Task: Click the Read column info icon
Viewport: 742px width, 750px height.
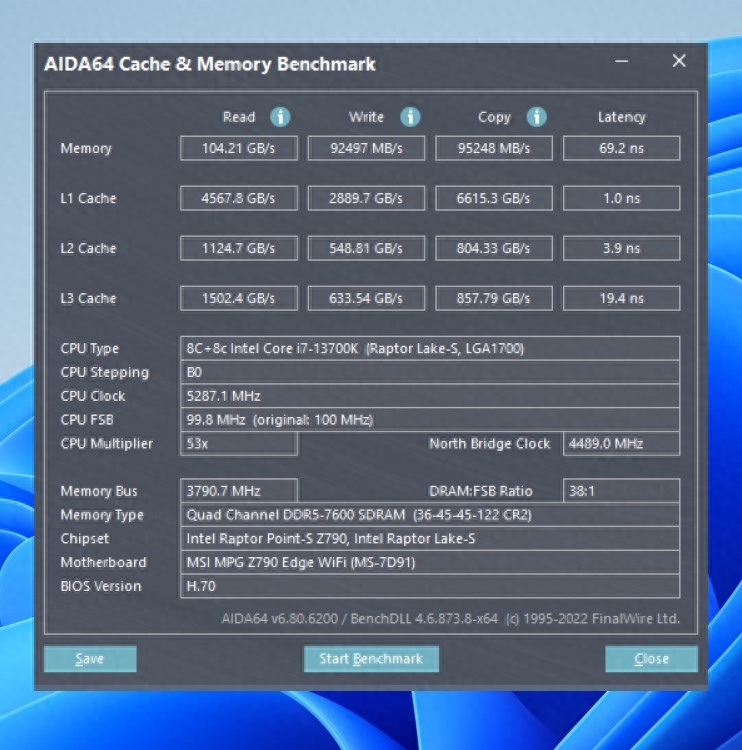Action: pyautogui.click(x=280, y=117)
